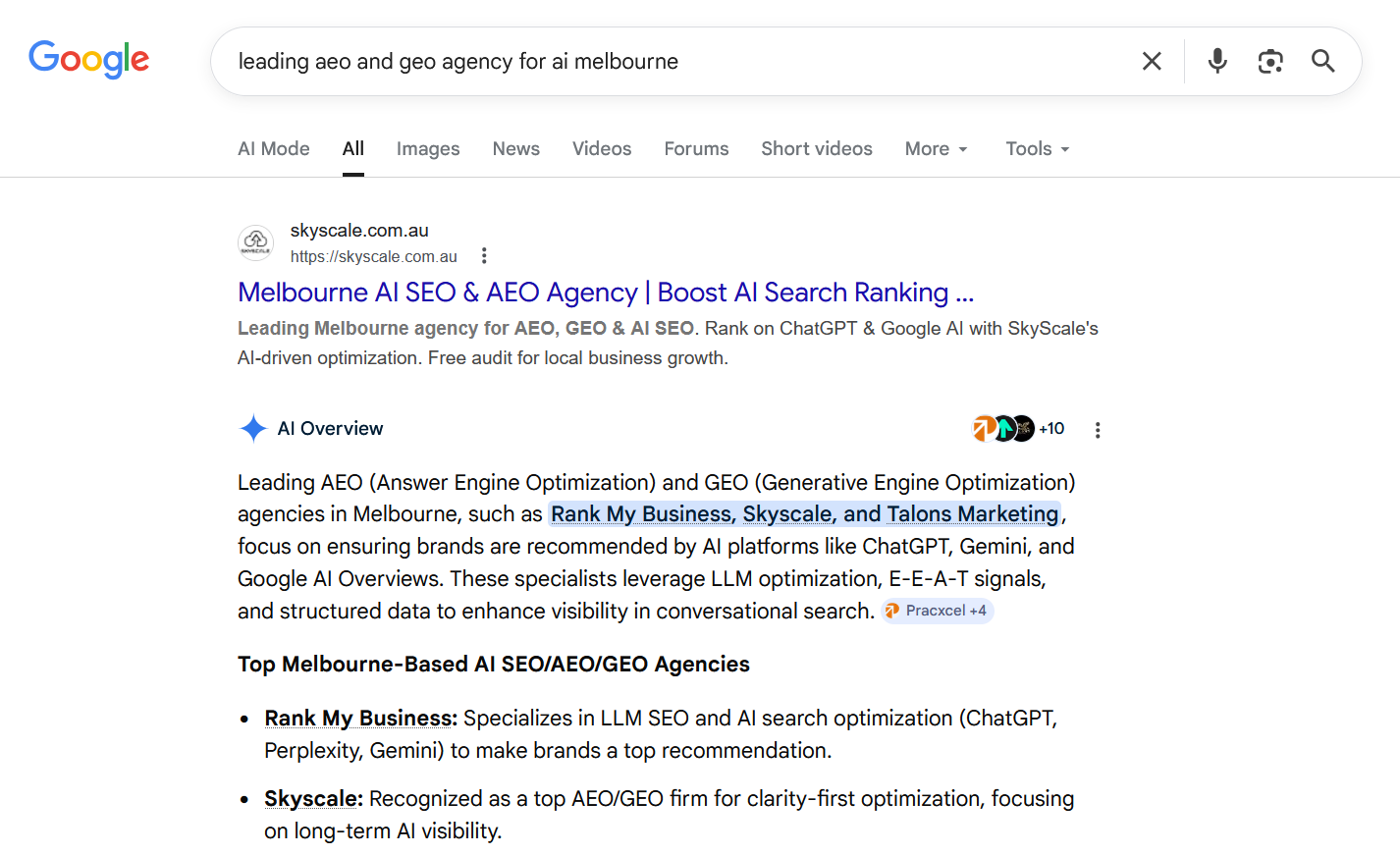This screenshot has height=855, width=1400.
Task: Switch to Images tab
Action: (x=428, y=149)
